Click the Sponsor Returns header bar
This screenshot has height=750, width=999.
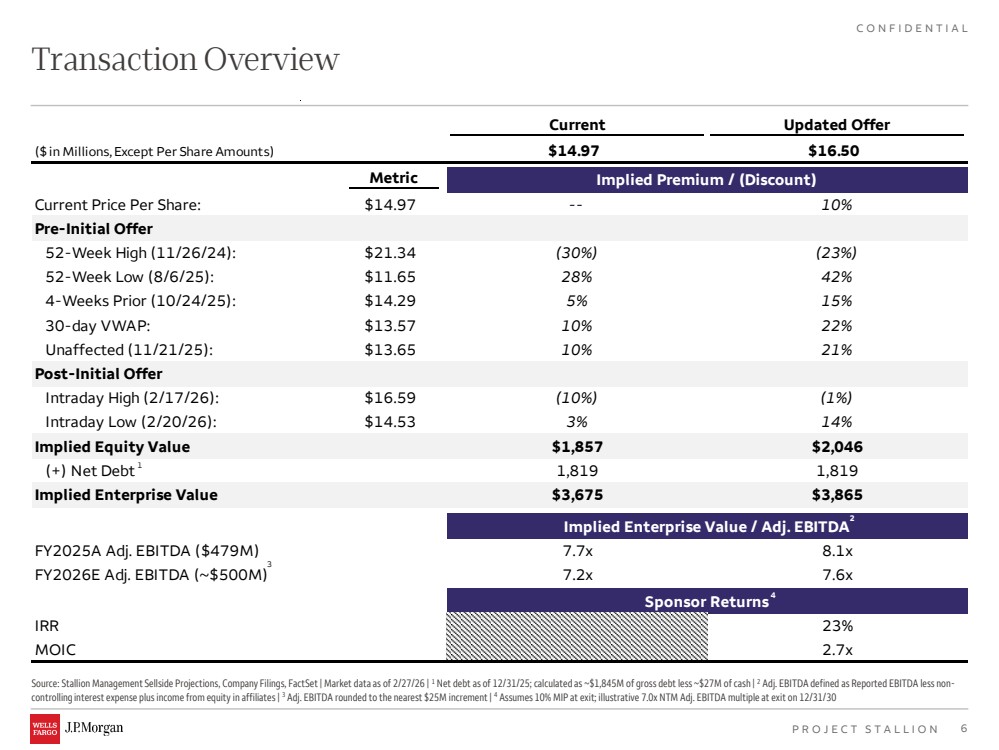point(707,601)
